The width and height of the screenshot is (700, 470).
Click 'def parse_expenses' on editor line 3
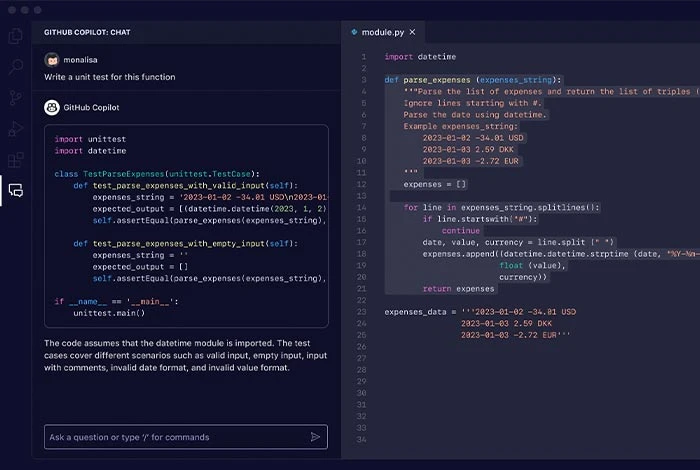click(x=472, y=80)
